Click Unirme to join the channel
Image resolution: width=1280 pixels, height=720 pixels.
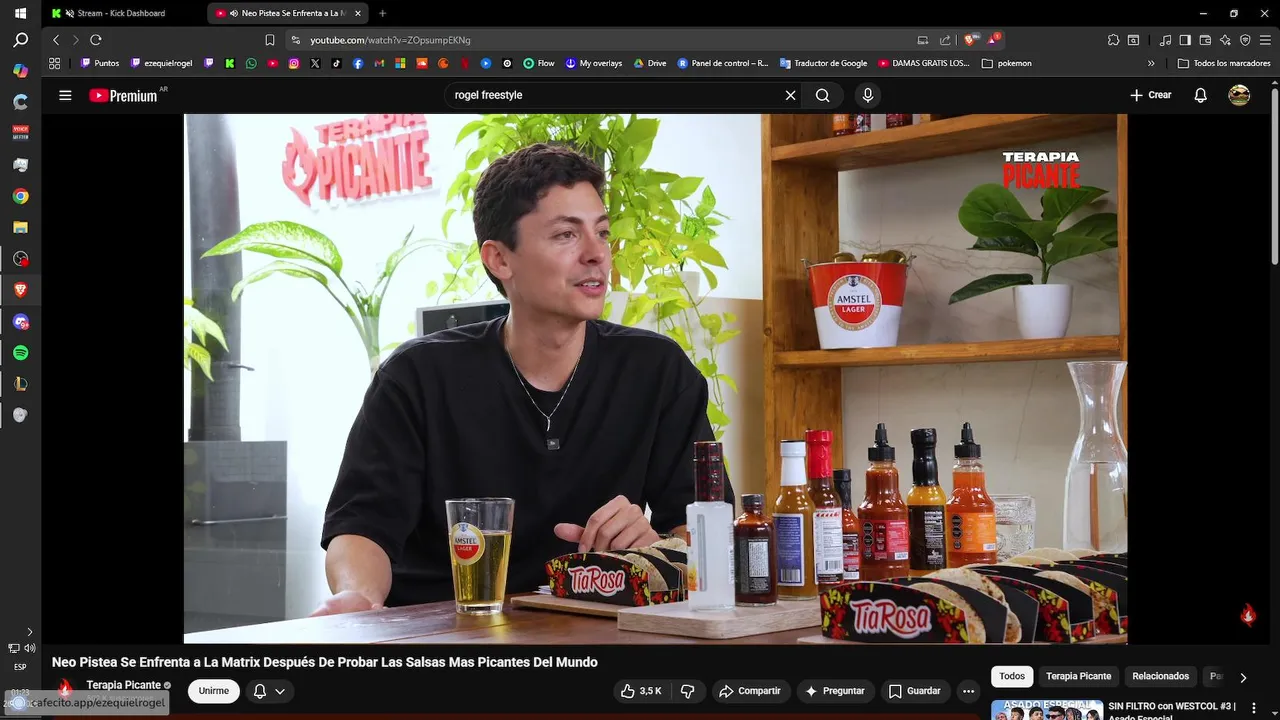[x=214, y=691]
